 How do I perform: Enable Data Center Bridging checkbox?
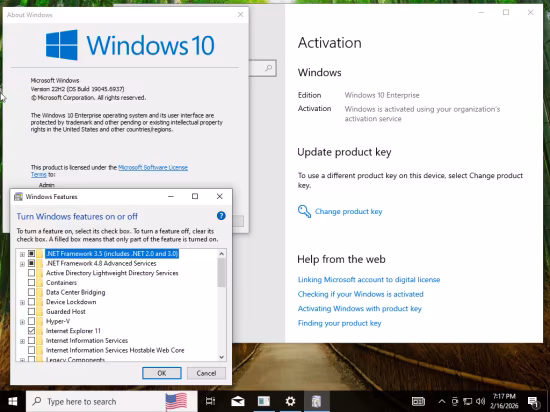click(31, 292)
